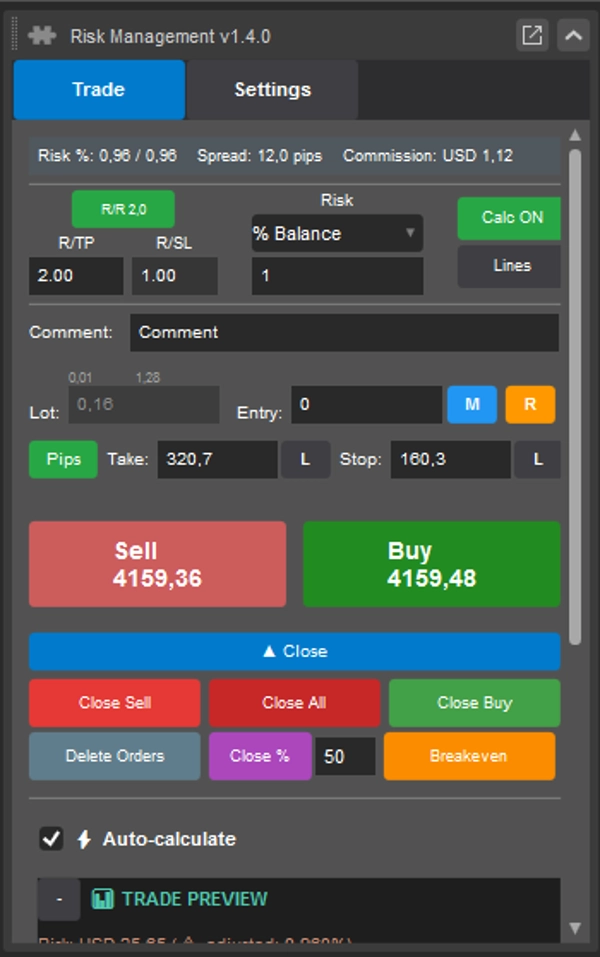Click the vertical scrollbar thumb
This screenshot has width=600, height=957.
574,397
